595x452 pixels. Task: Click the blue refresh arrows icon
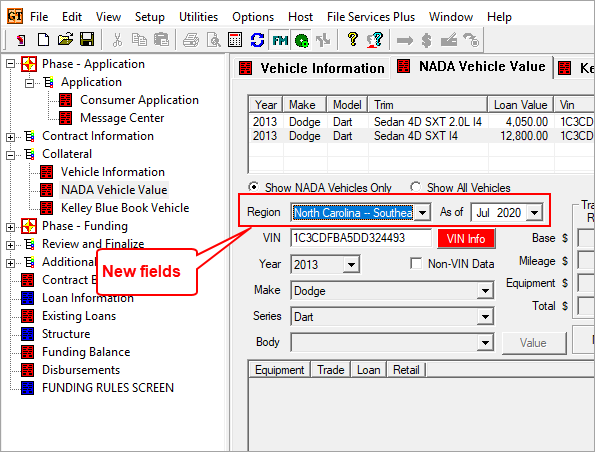(x=257, y=39)
